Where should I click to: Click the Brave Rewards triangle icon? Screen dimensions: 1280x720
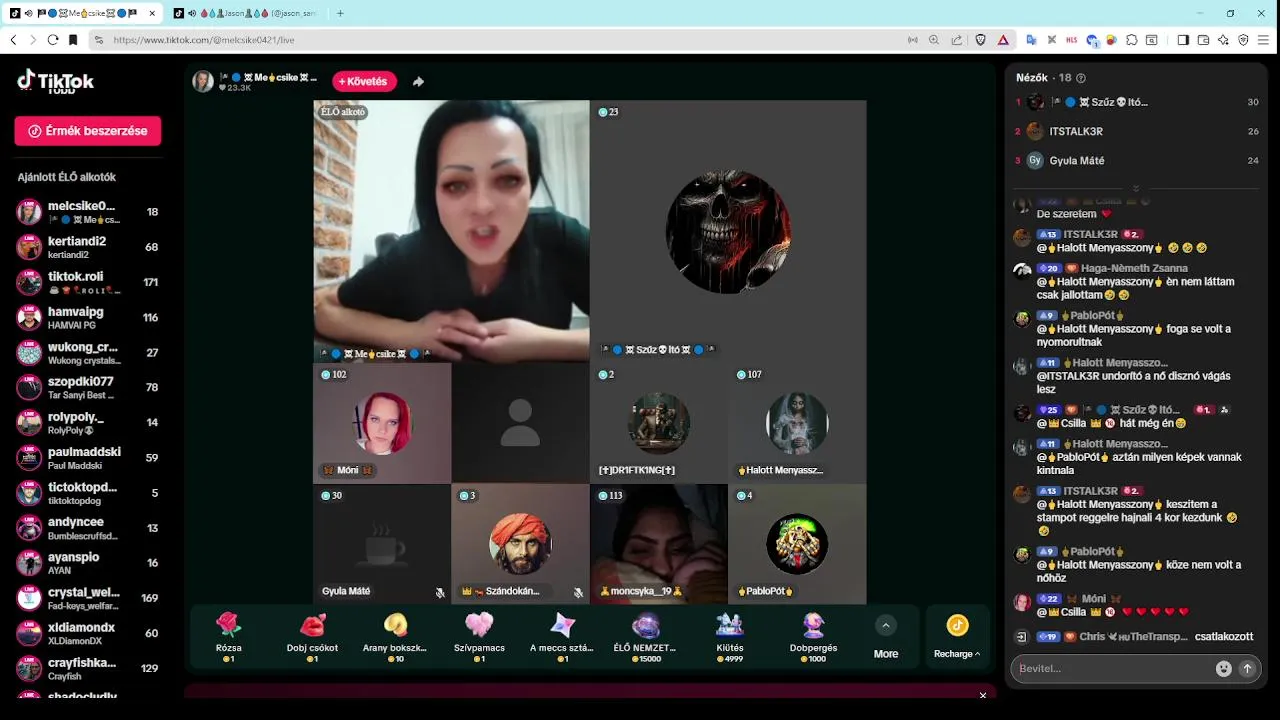click(1003, 40)
